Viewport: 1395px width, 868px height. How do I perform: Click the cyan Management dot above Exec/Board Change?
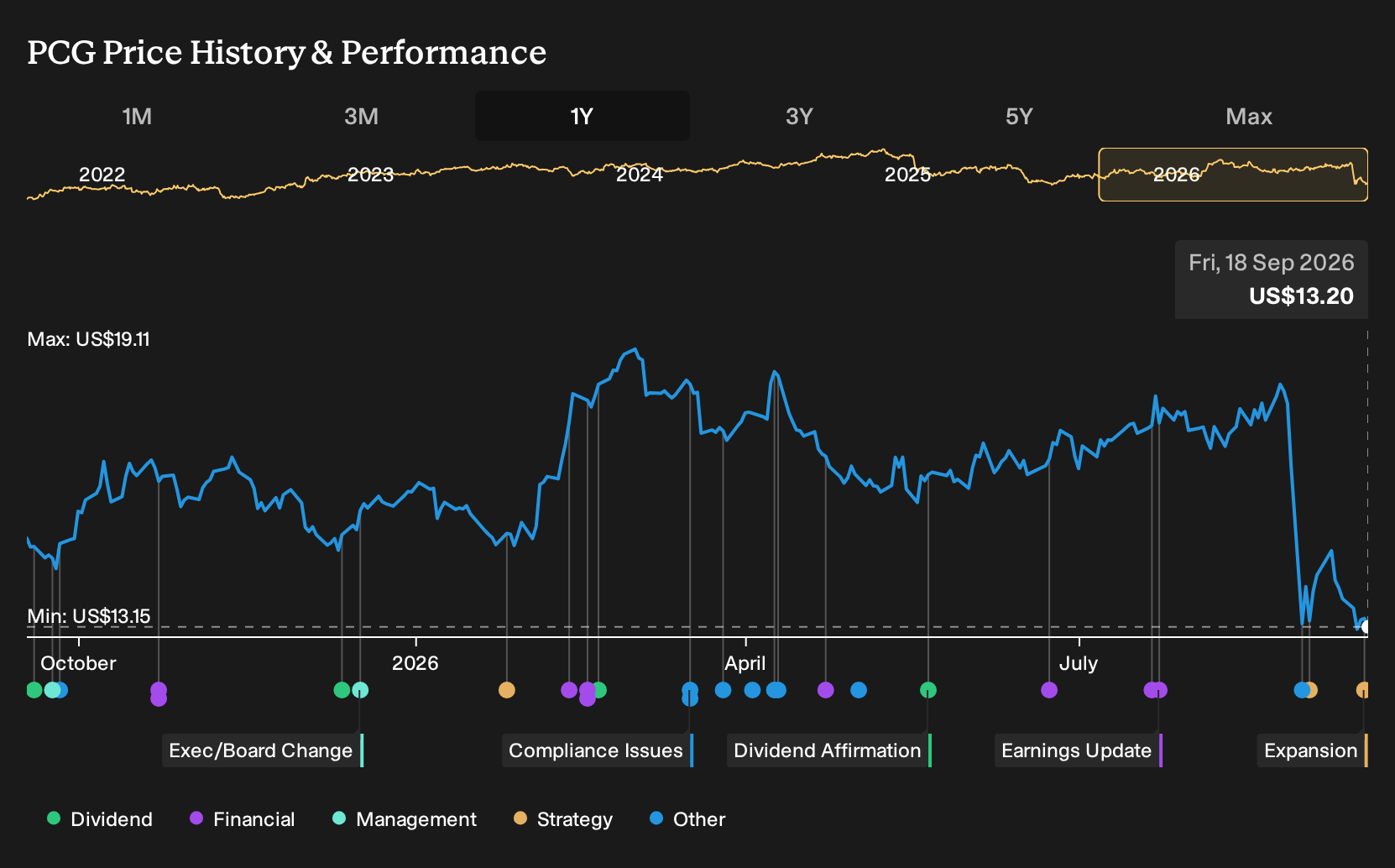[360, 690]
